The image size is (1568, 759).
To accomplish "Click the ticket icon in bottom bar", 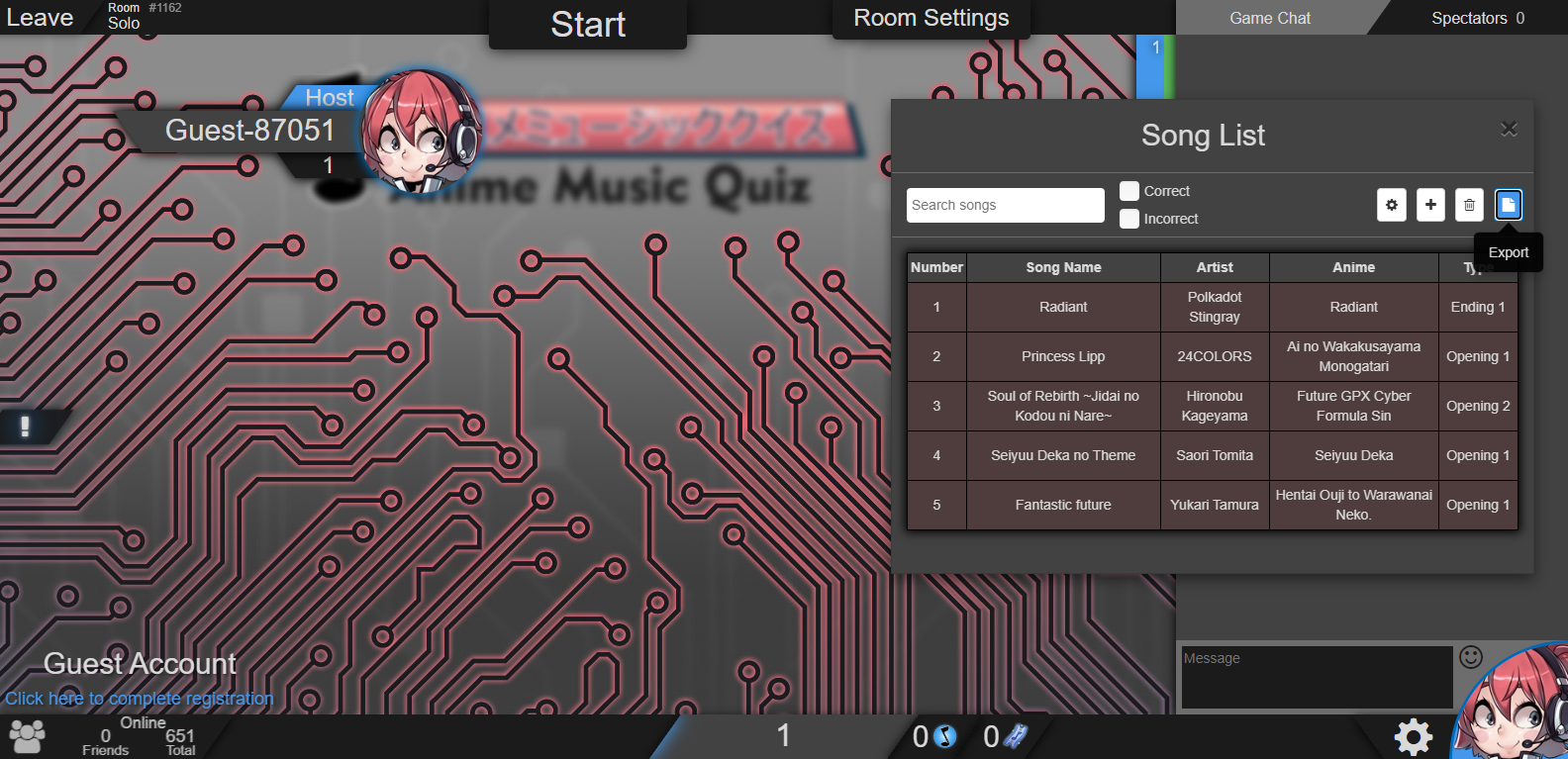I will click(1016, 736).
